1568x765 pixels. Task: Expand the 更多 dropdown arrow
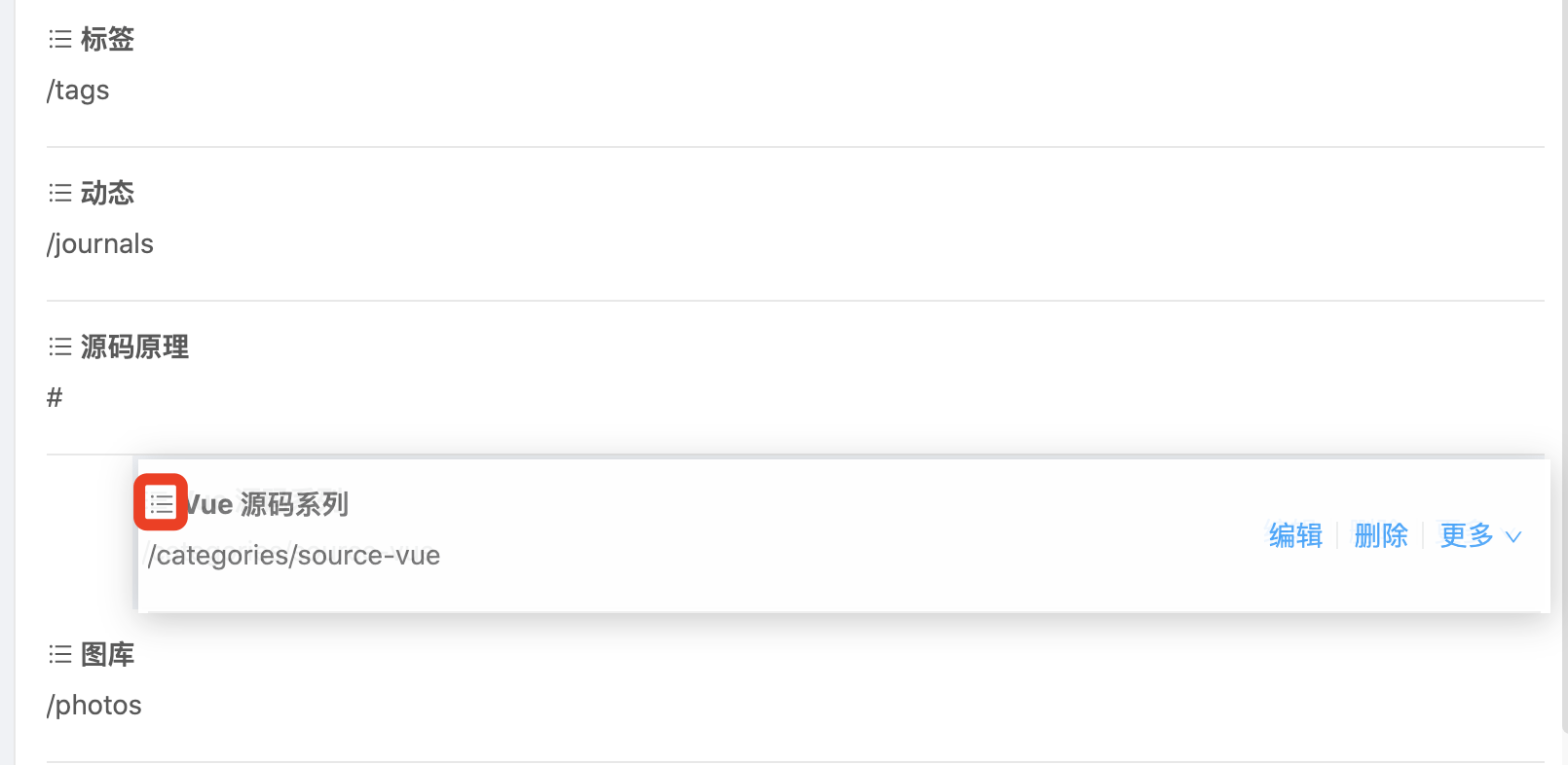(x=1513, y=537)
